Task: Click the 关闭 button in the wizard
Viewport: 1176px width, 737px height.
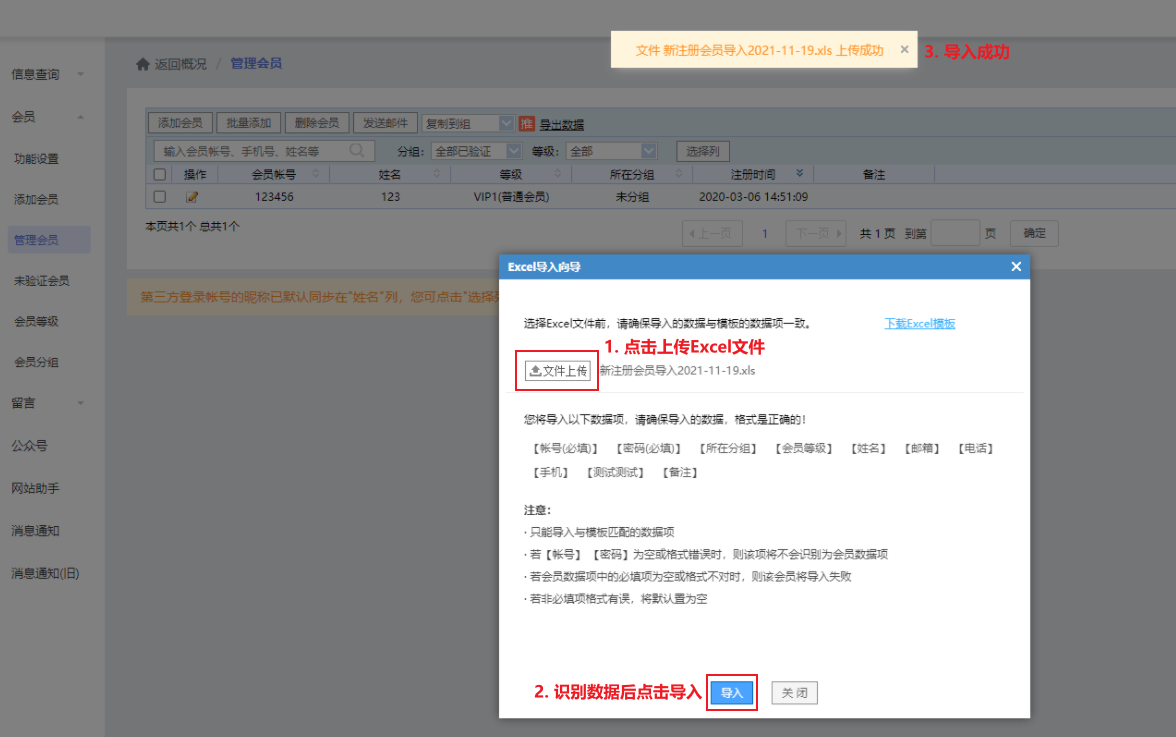Action: (x=794, y=693)
